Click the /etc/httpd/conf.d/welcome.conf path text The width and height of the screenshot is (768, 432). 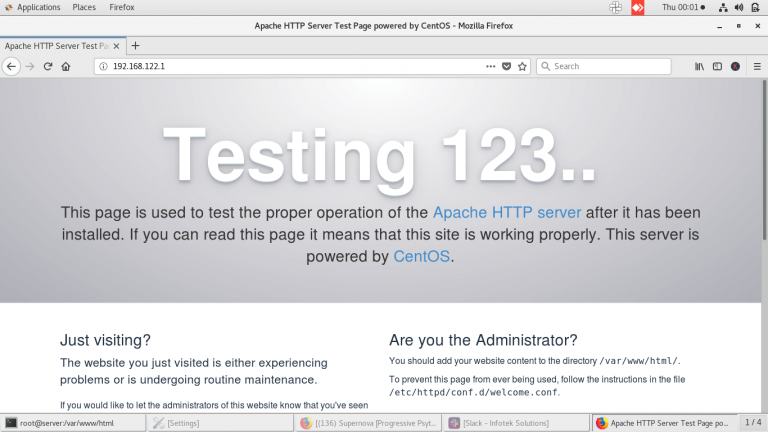click(x=473, y=392)
